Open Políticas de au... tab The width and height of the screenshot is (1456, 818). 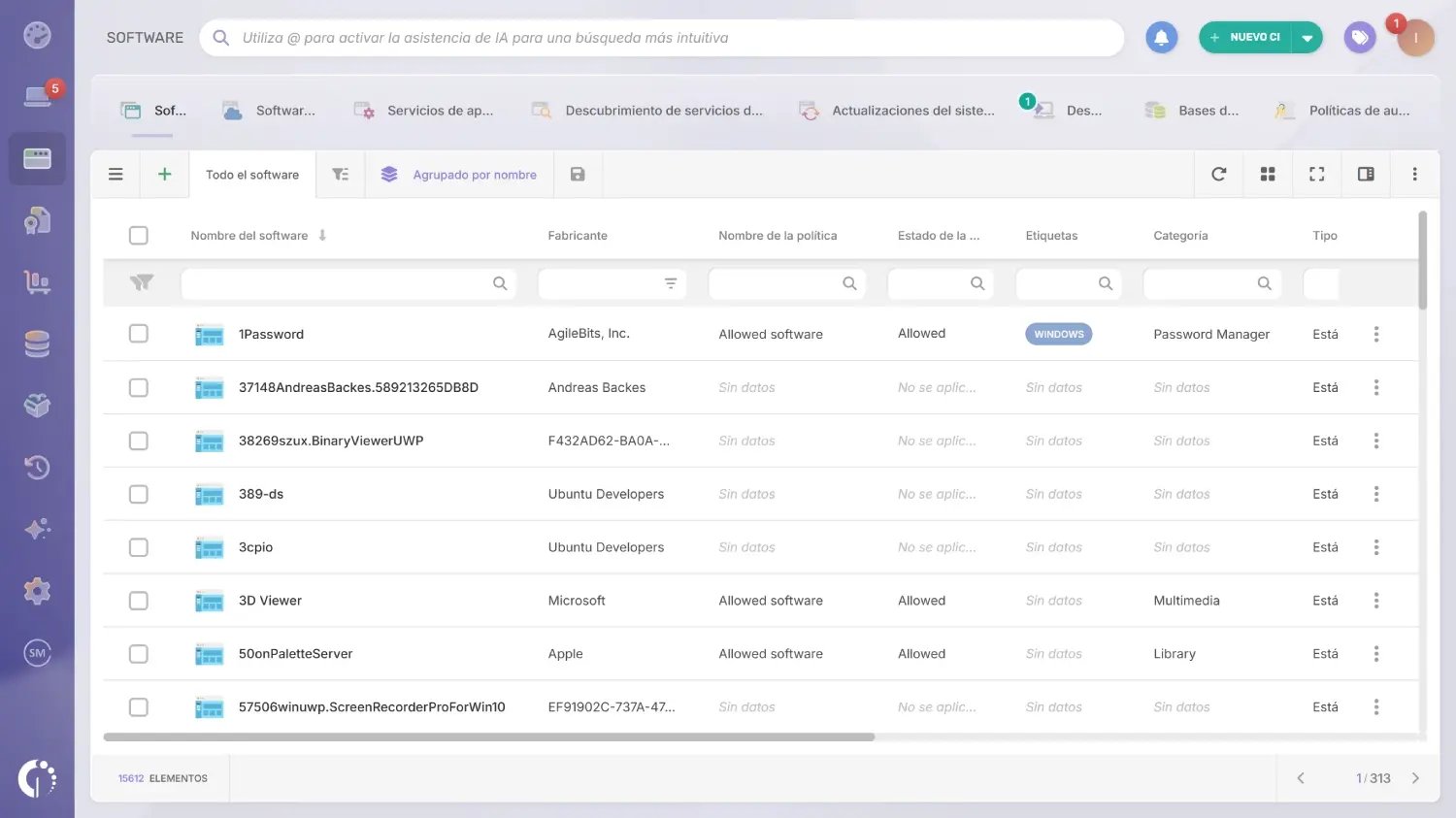click(x=1341, y=111)
